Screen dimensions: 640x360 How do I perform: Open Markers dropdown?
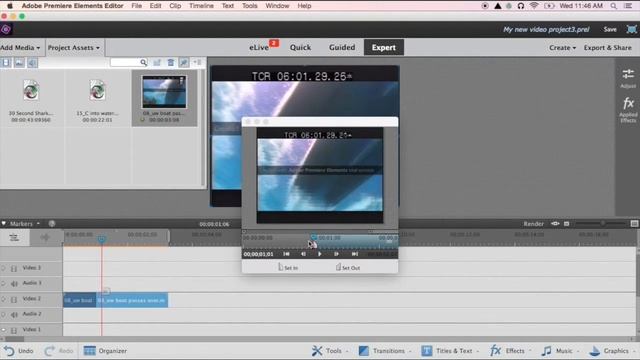pos(25,224)
